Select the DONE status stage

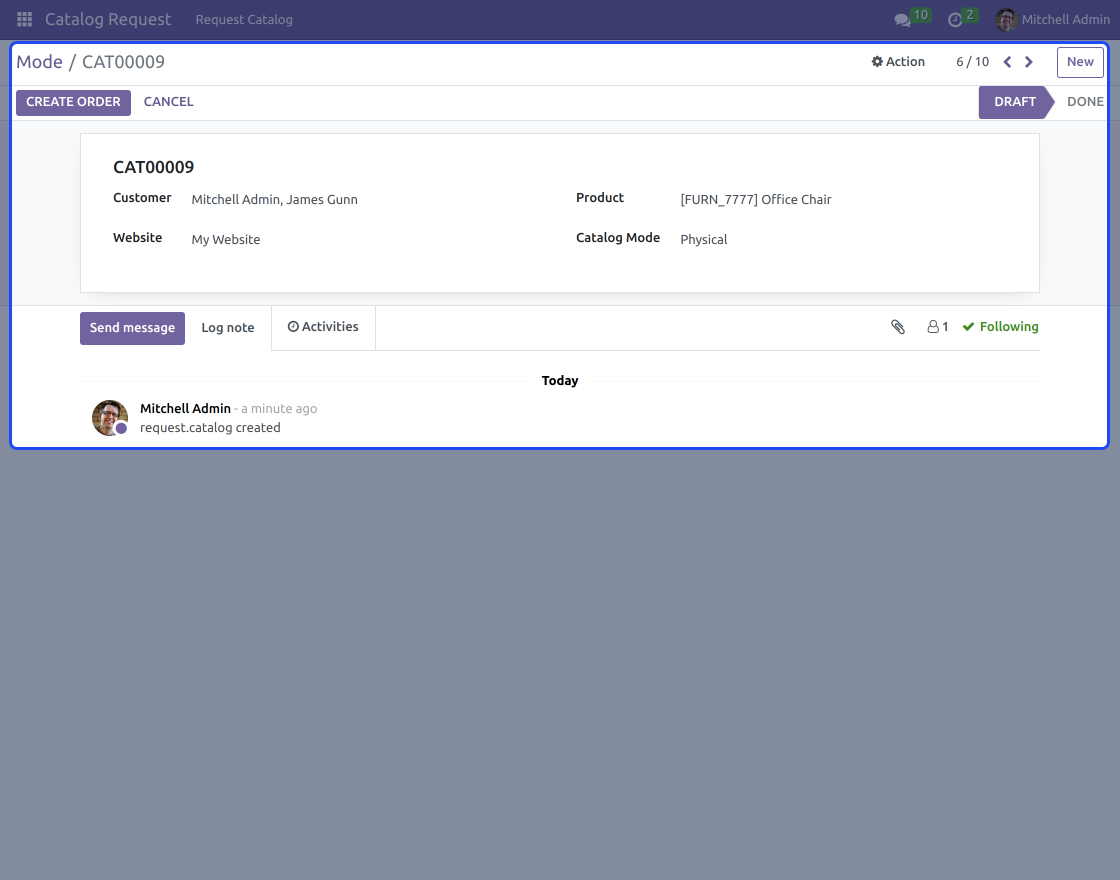[1085, 102]
